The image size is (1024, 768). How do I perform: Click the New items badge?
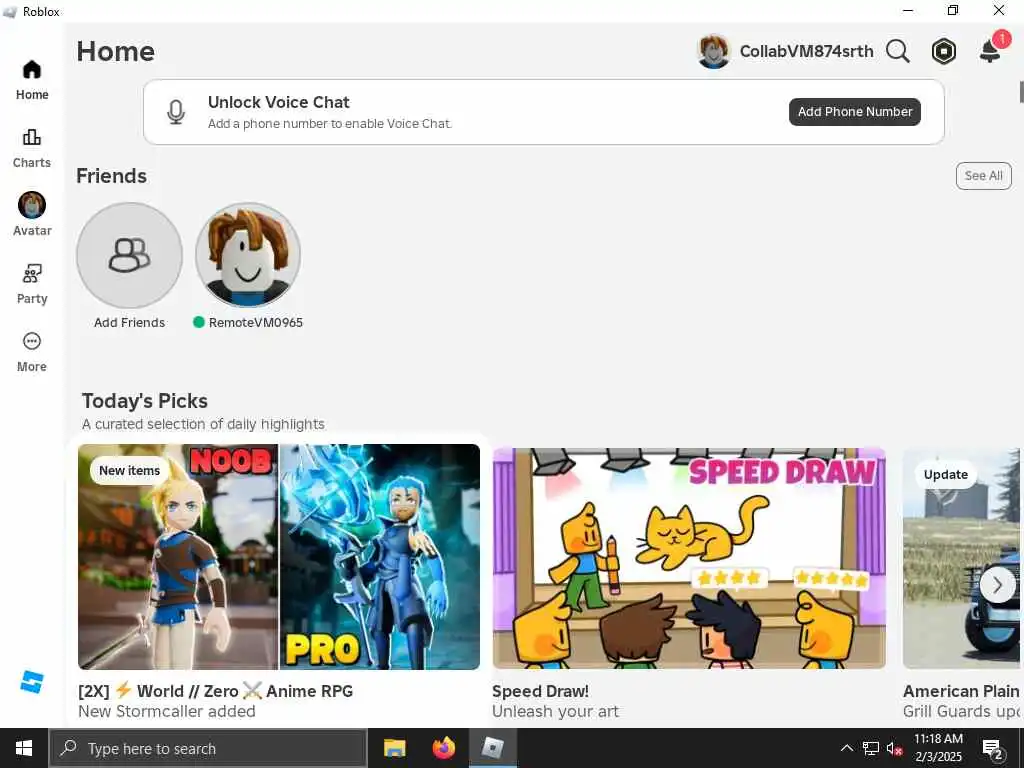tap(129, 470)
